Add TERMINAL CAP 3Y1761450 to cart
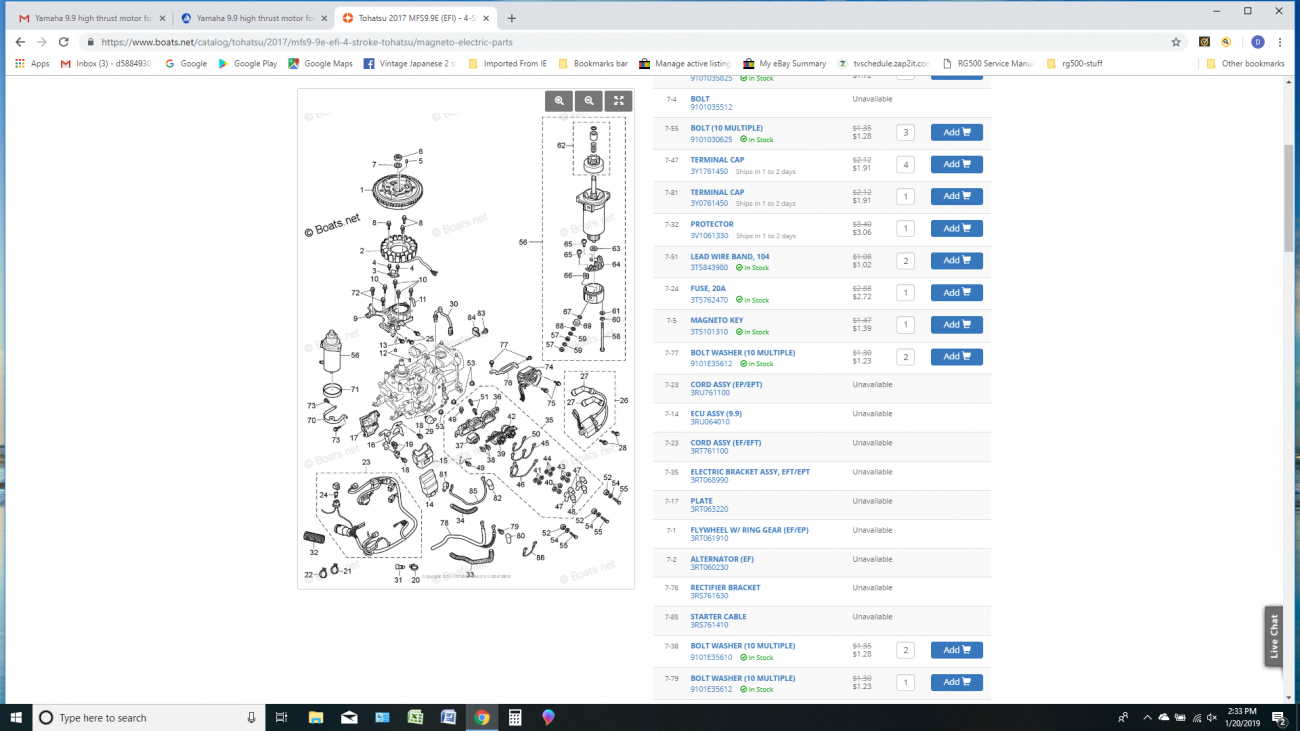 click(x=957, y=164)
